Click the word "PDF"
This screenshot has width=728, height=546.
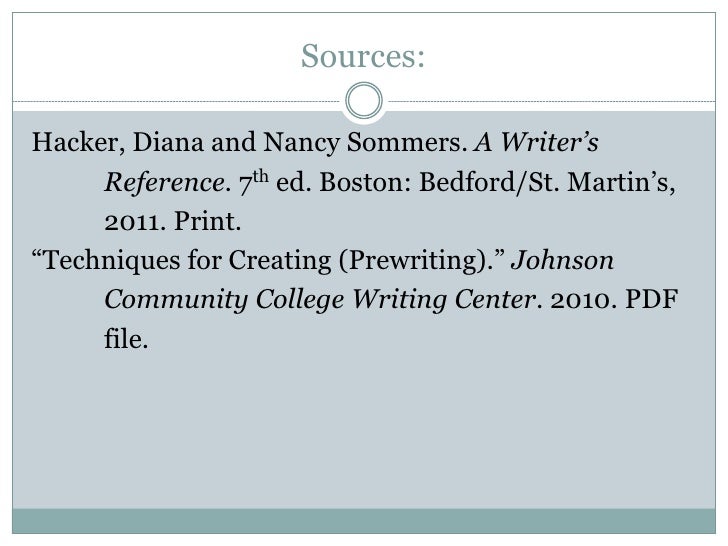[651, 299]
